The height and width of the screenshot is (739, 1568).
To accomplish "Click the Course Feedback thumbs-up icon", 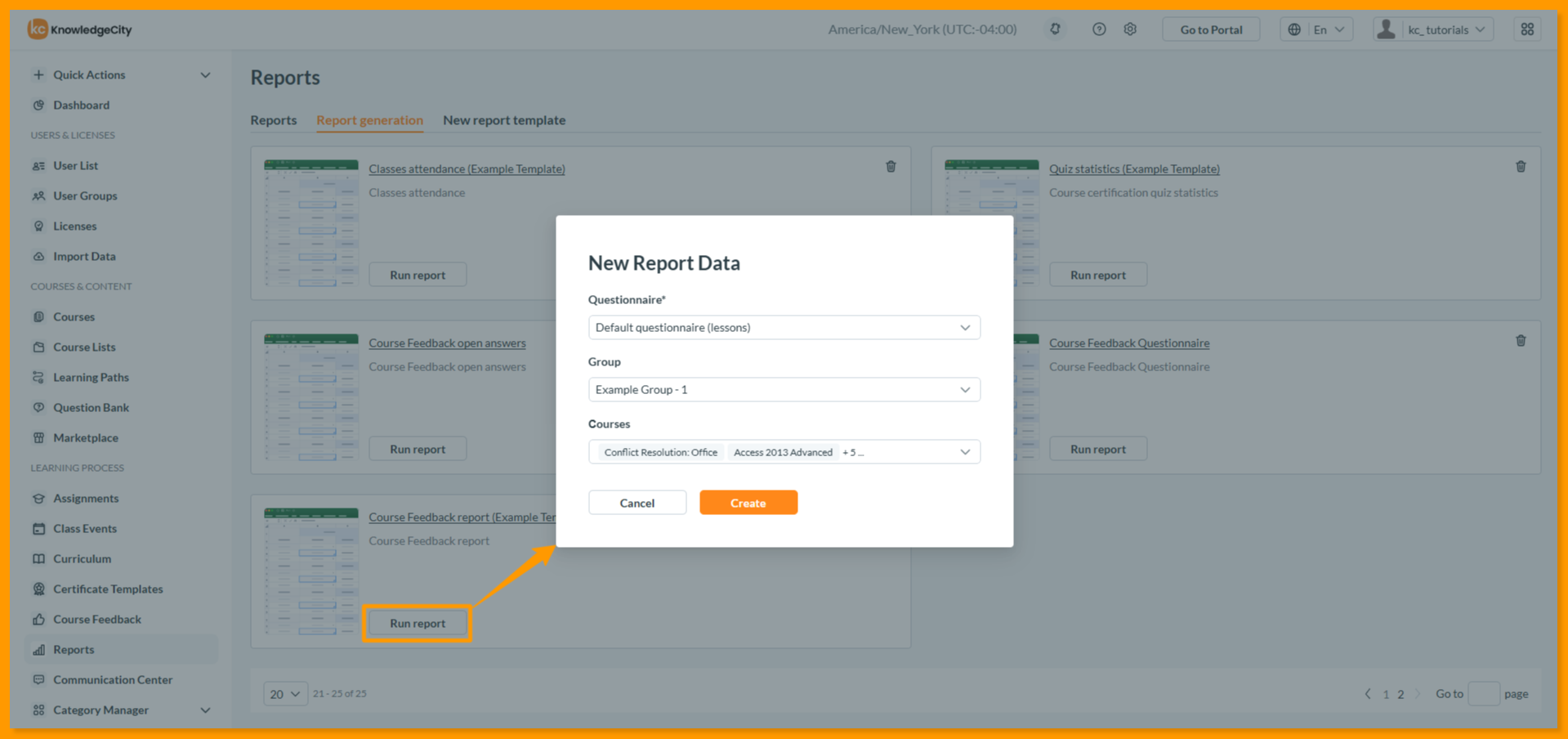I will coord(38,619).
